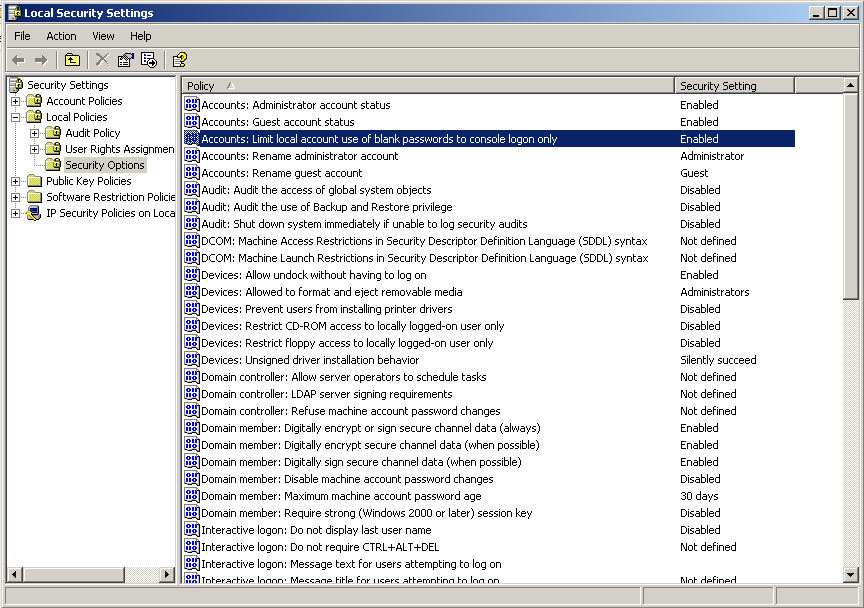This screenshot has height=608, width=864.
Task: Open the Action menu
Action: pos(61,36)
